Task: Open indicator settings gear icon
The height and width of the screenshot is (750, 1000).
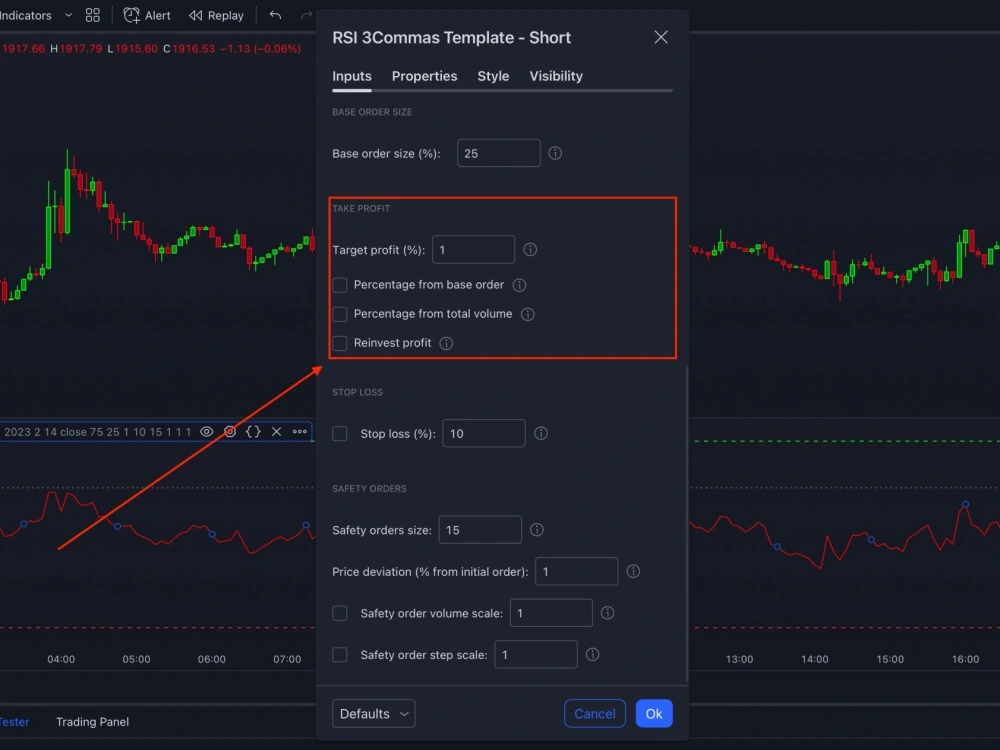Action: pos(230,432)
